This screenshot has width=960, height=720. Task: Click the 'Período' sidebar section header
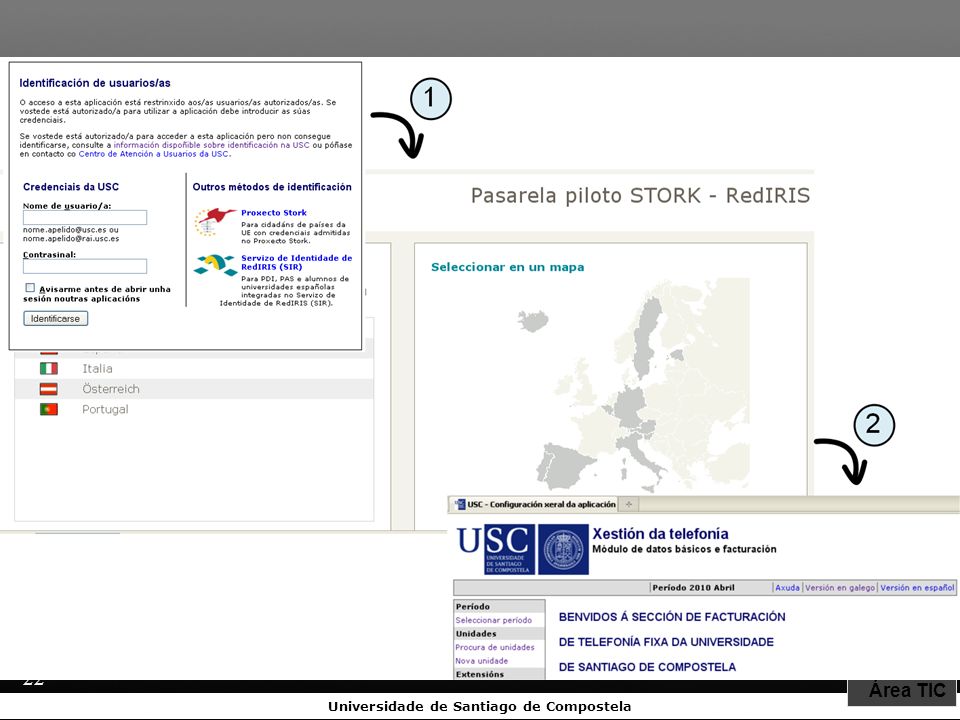coord(499,607)
